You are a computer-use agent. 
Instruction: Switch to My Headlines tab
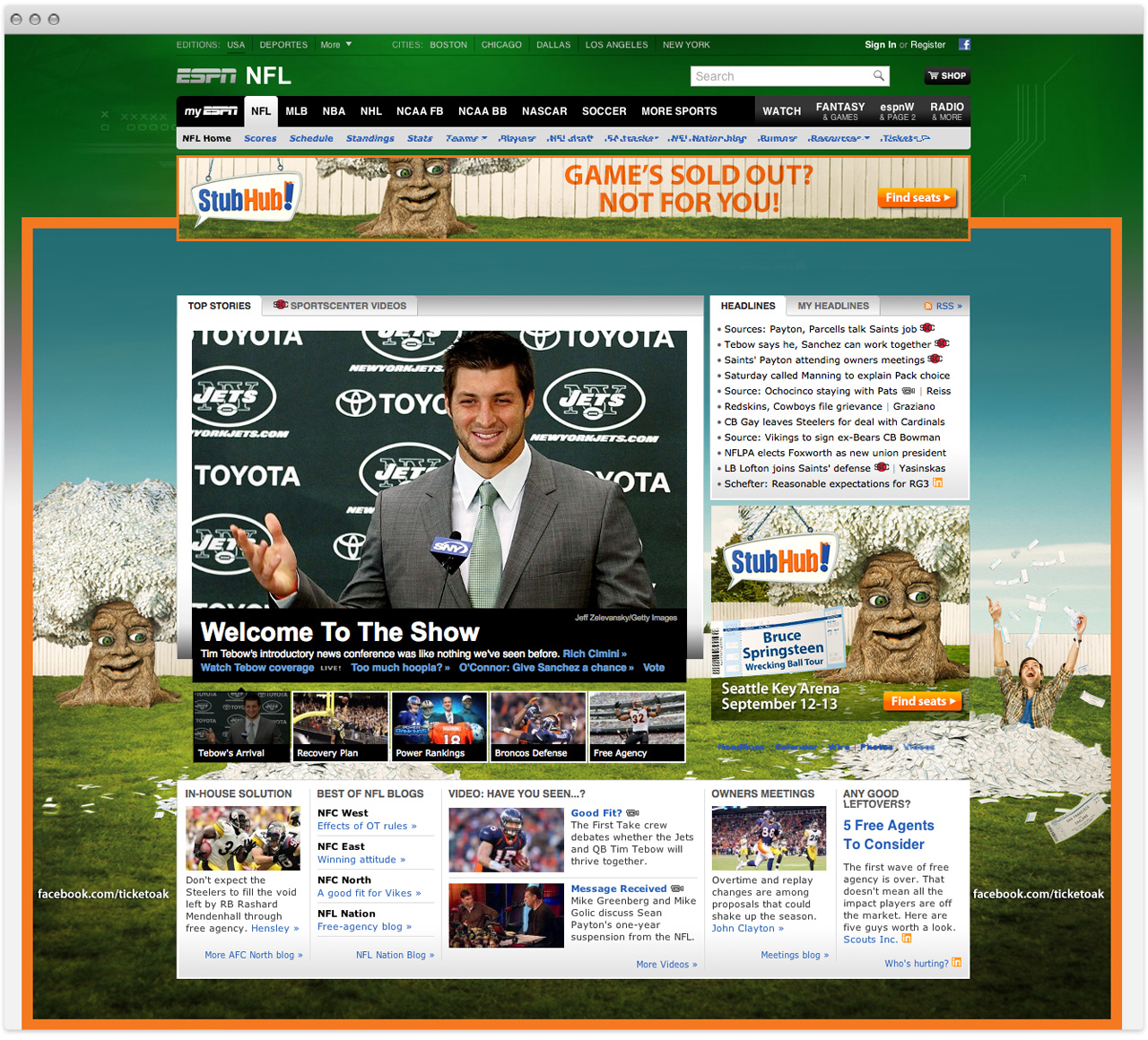point(833,306)
